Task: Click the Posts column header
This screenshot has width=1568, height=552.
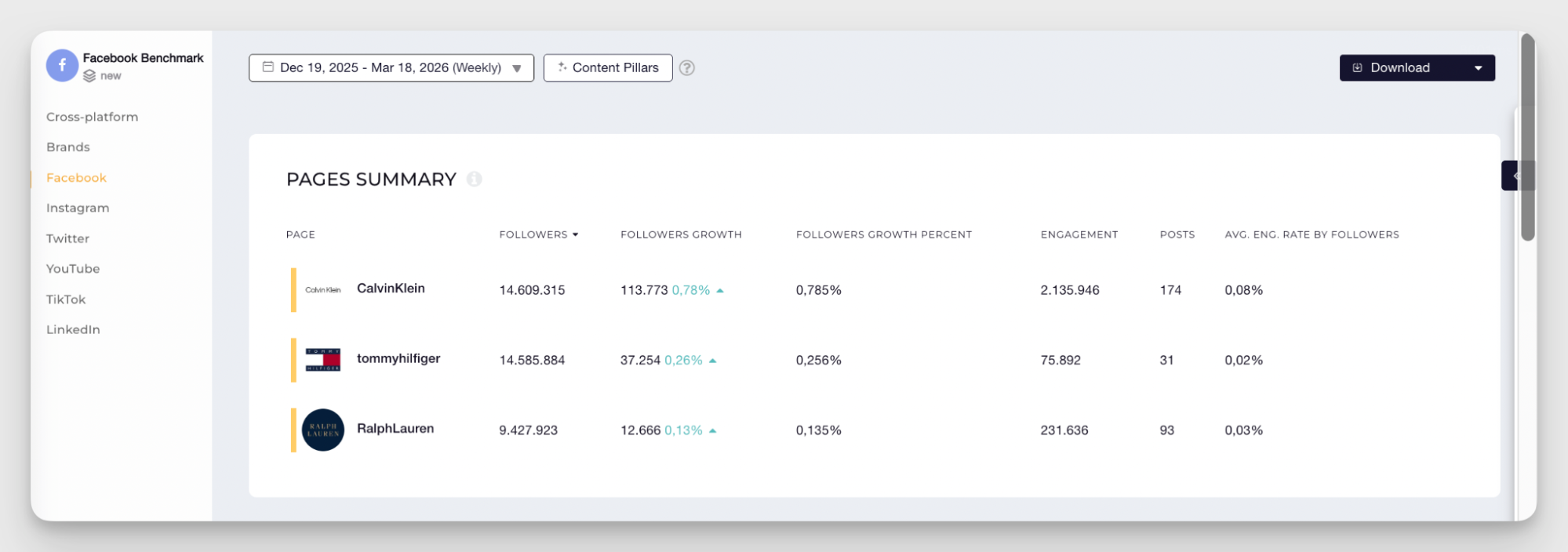Action: (1177, 234)
